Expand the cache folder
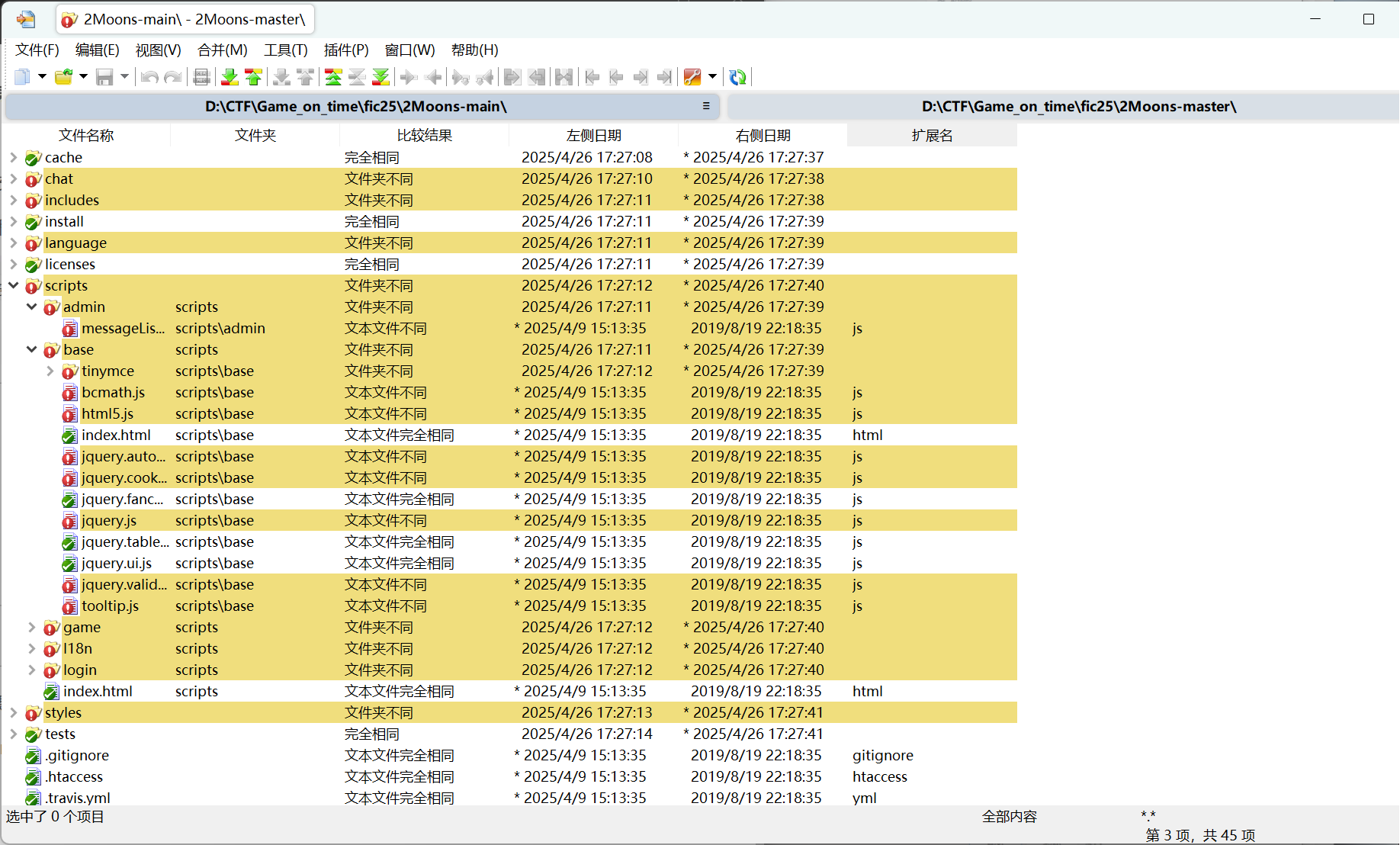1400x845 pixels. [x=13, y=157]
